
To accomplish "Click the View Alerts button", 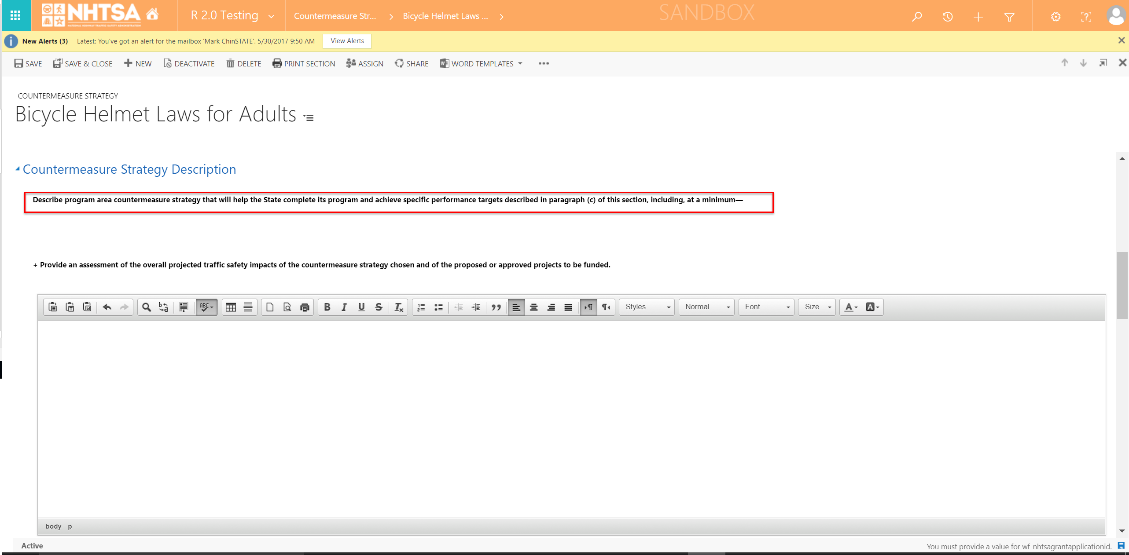I will pyautogui.click(x=347, y=41).
